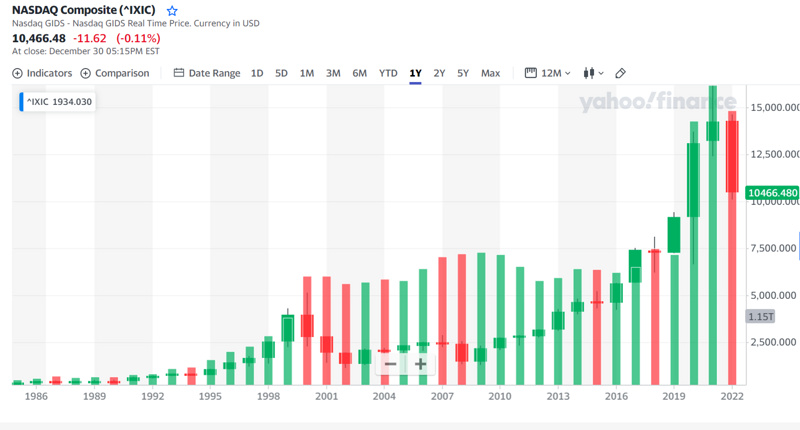Click the 1.15T volume label

point(761,317)
